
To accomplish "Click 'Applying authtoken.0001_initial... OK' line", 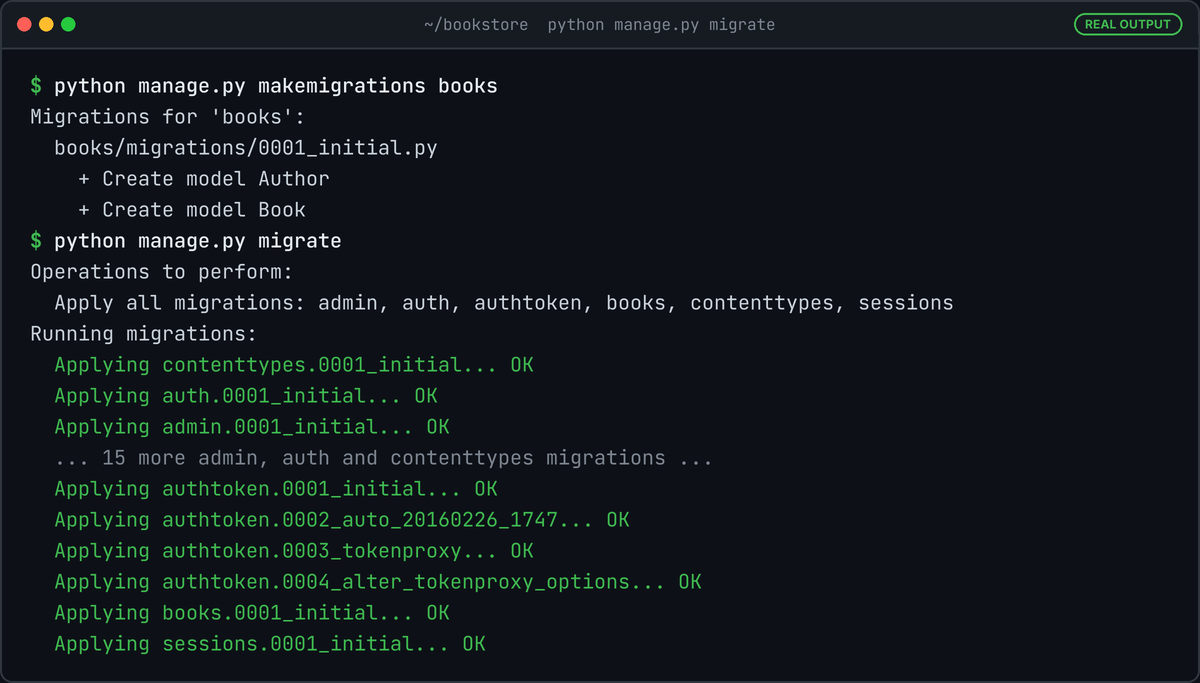I will pos(276,489).
